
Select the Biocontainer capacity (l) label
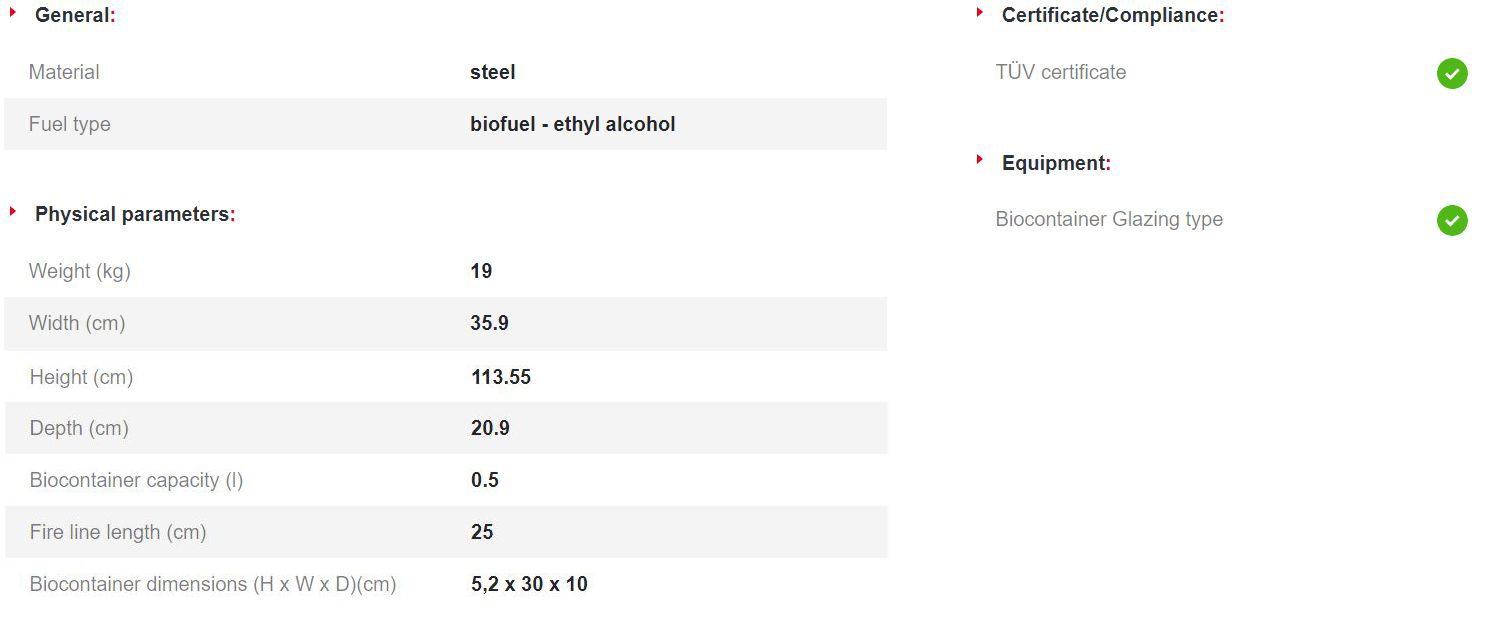(x=136, y=480)
